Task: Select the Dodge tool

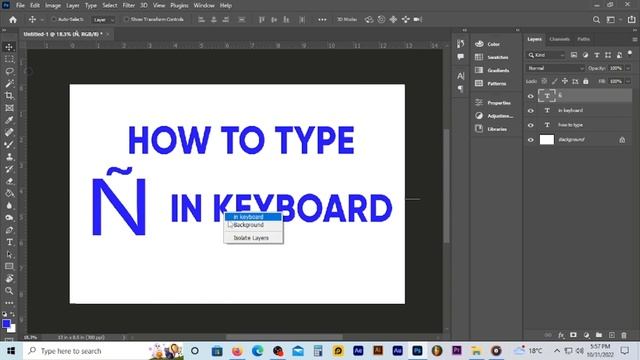Action: (x=9, y=218)
